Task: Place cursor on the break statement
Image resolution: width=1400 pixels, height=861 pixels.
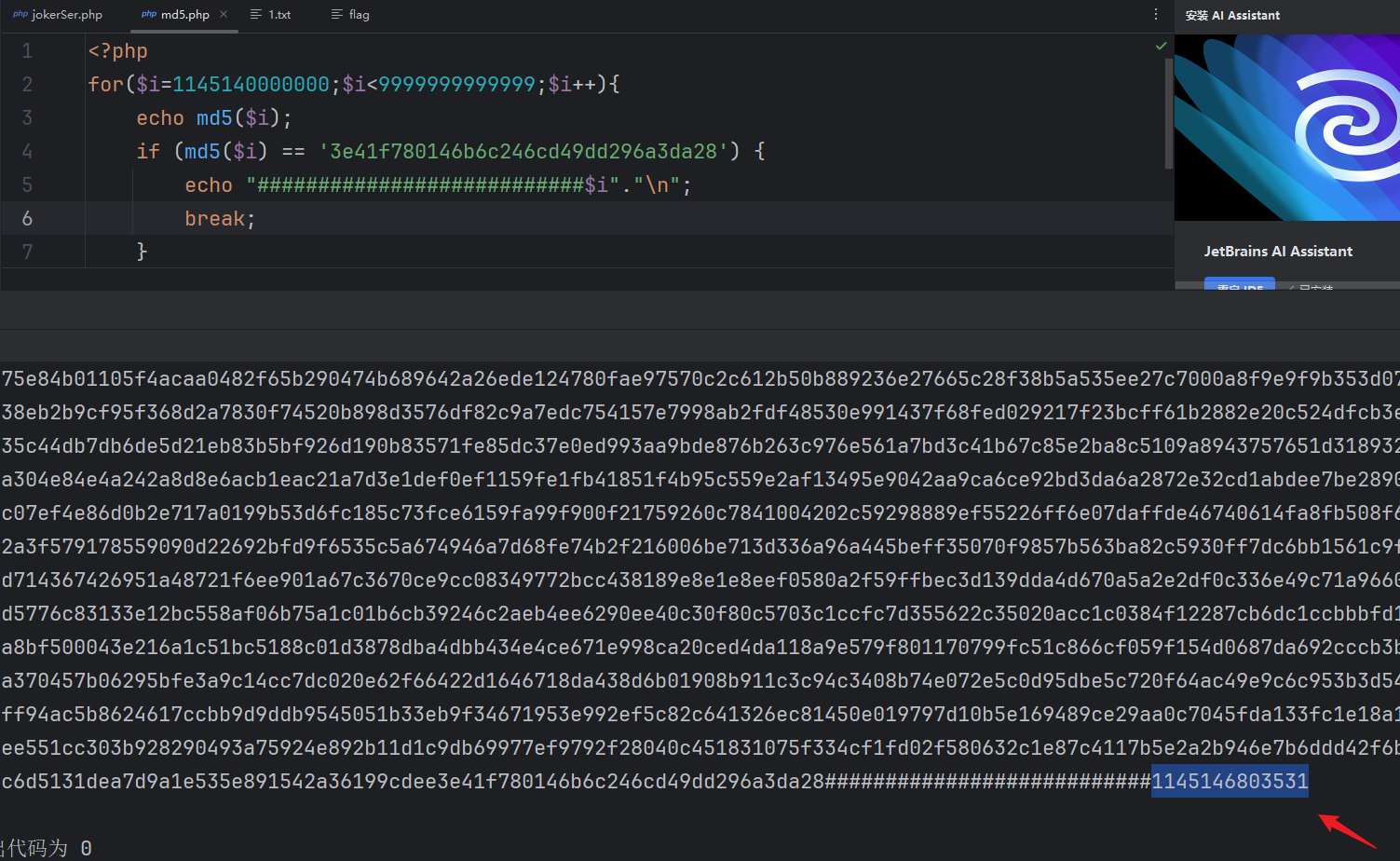Action: pyautogui.click(x=214, y=218)
